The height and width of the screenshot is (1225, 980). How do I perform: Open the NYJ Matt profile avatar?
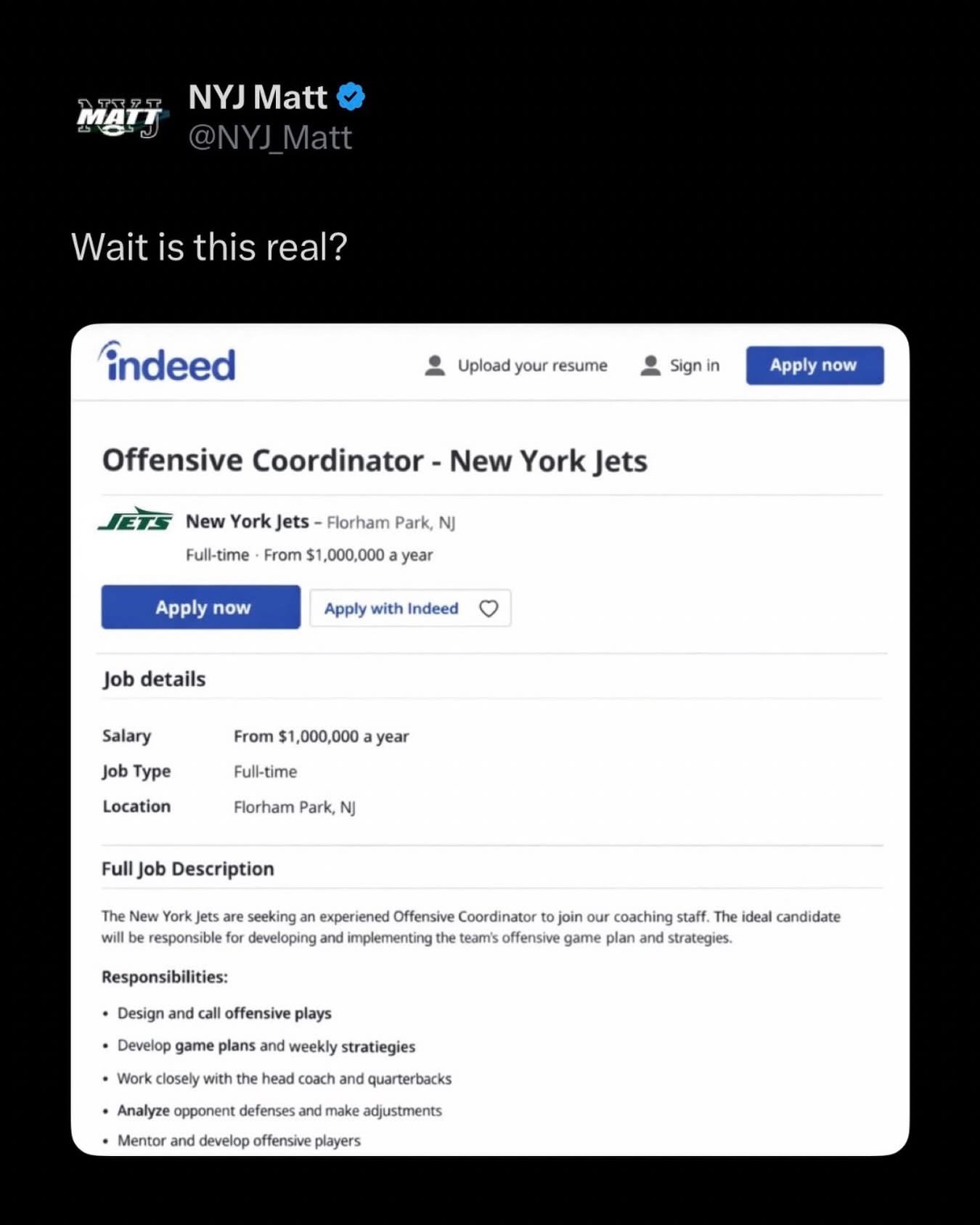(121, 118)
